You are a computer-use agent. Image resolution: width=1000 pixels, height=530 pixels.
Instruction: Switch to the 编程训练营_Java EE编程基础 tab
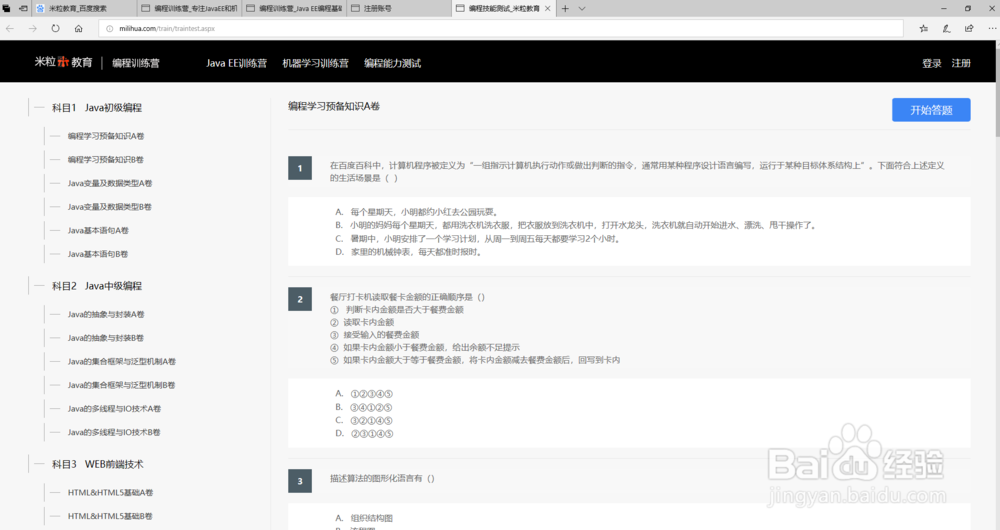point(294,8)
